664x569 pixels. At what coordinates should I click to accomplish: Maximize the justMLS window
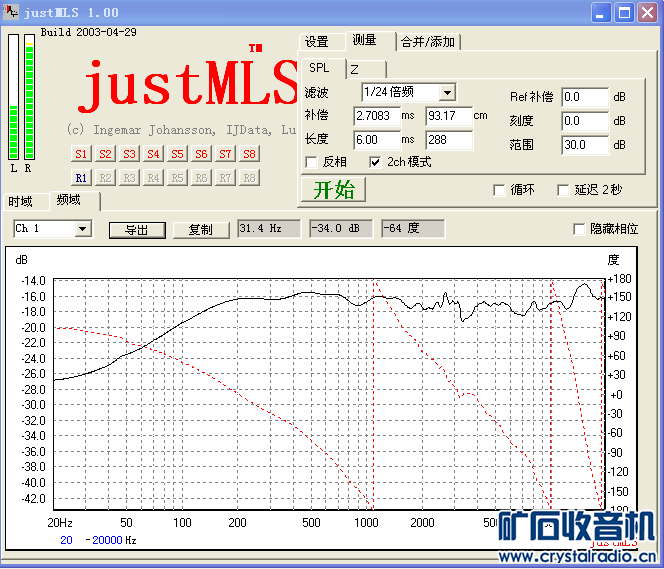point(624,12)
